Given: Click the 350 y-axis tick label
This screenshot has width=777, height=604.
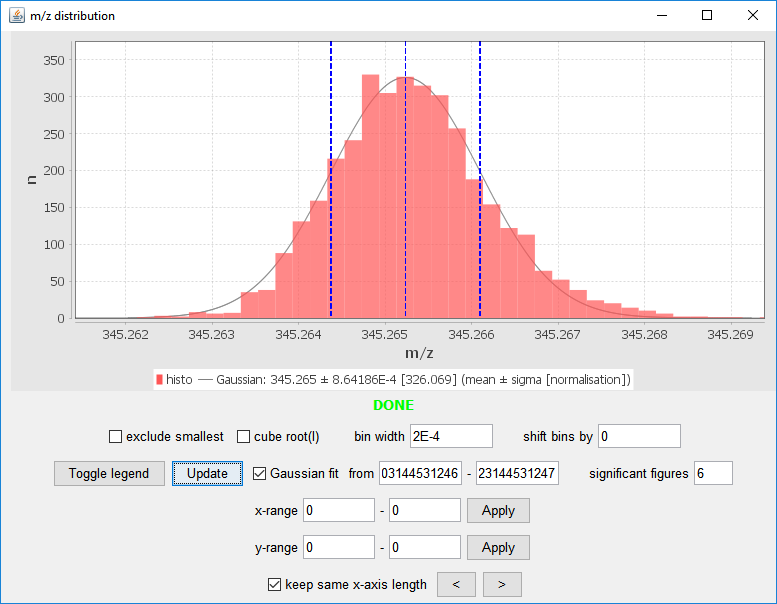Looking at the screenshot, I should pos(54,60).
